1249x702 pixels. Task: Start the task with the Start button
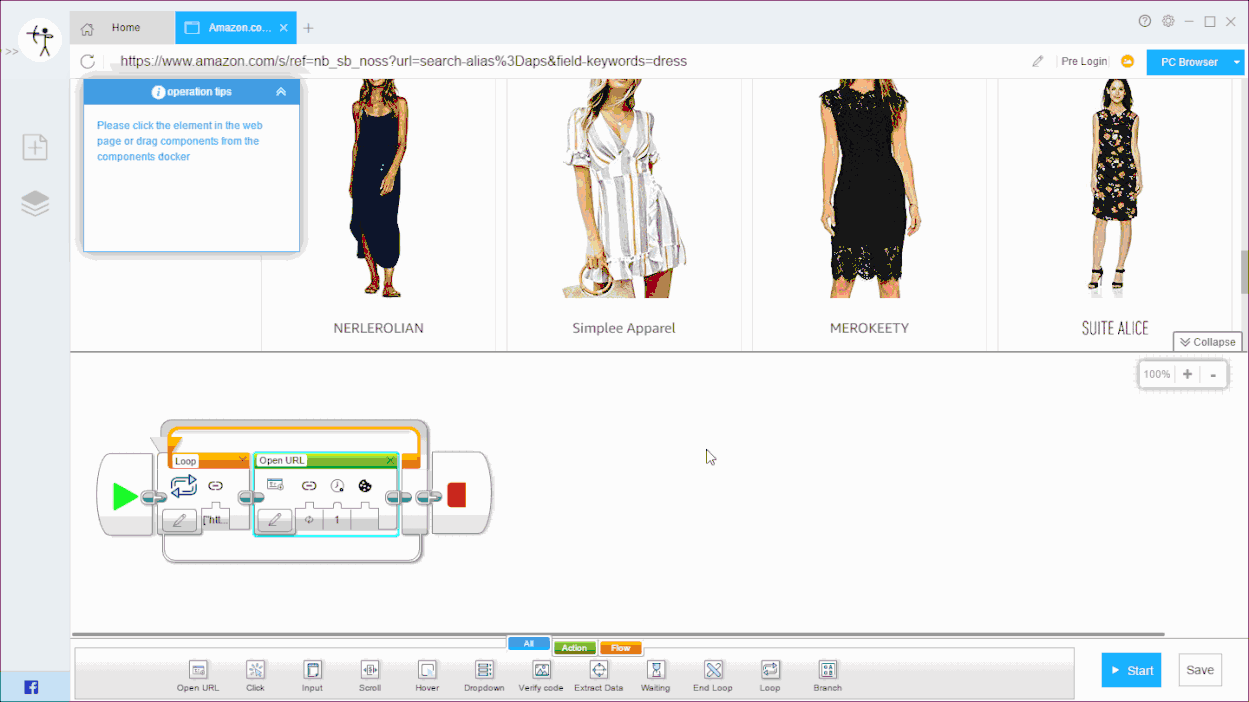point(1131,671)
